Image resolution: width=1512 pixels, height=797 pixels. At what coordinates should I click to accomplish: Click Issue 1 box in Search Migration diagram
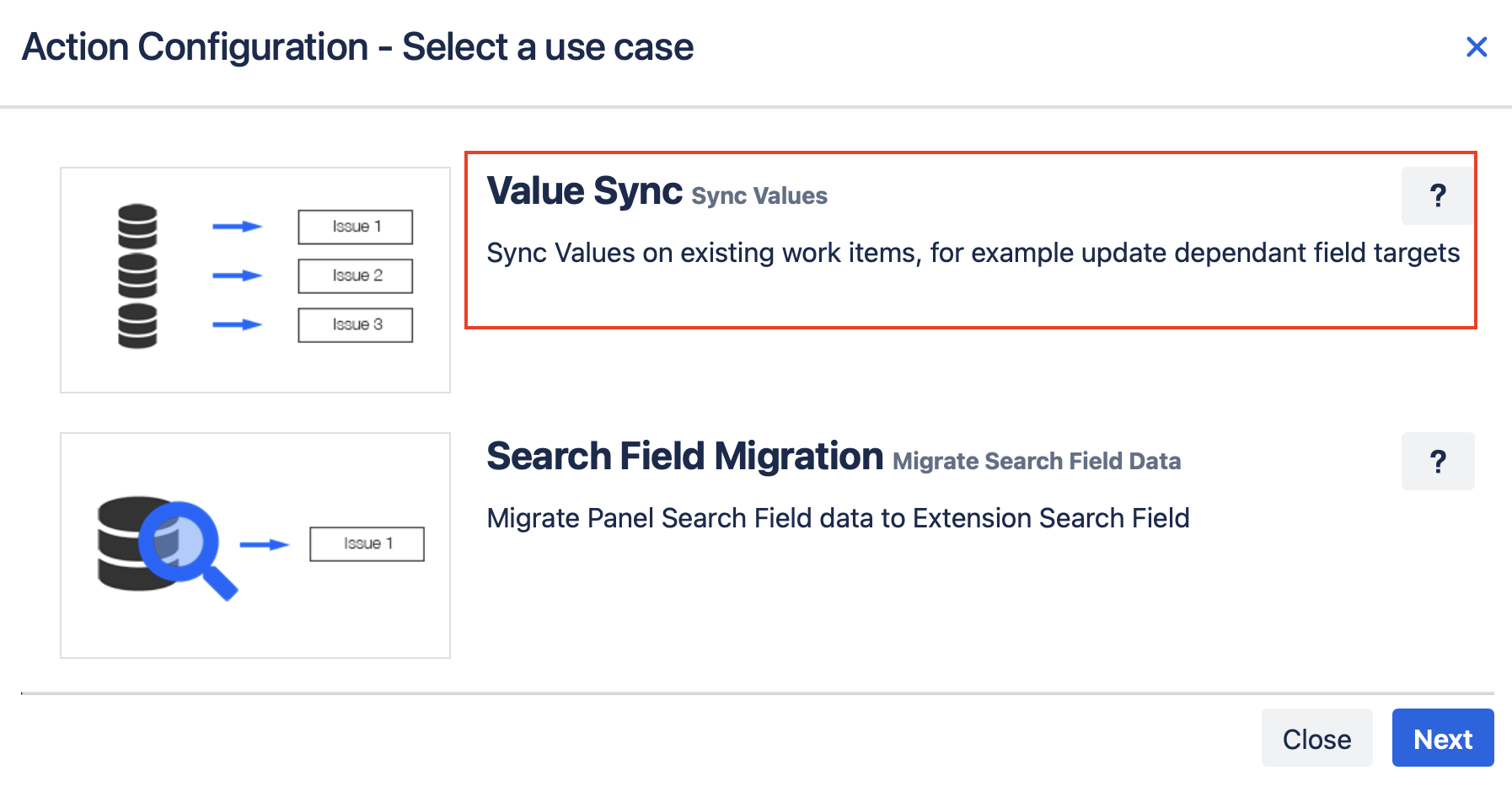click(x=367, y=543)
